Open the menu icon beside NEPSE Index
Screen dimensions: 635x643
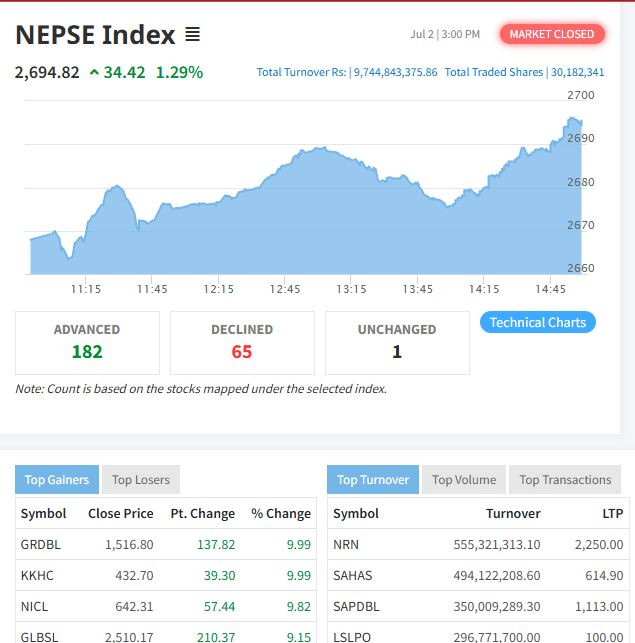pos(192,35)
